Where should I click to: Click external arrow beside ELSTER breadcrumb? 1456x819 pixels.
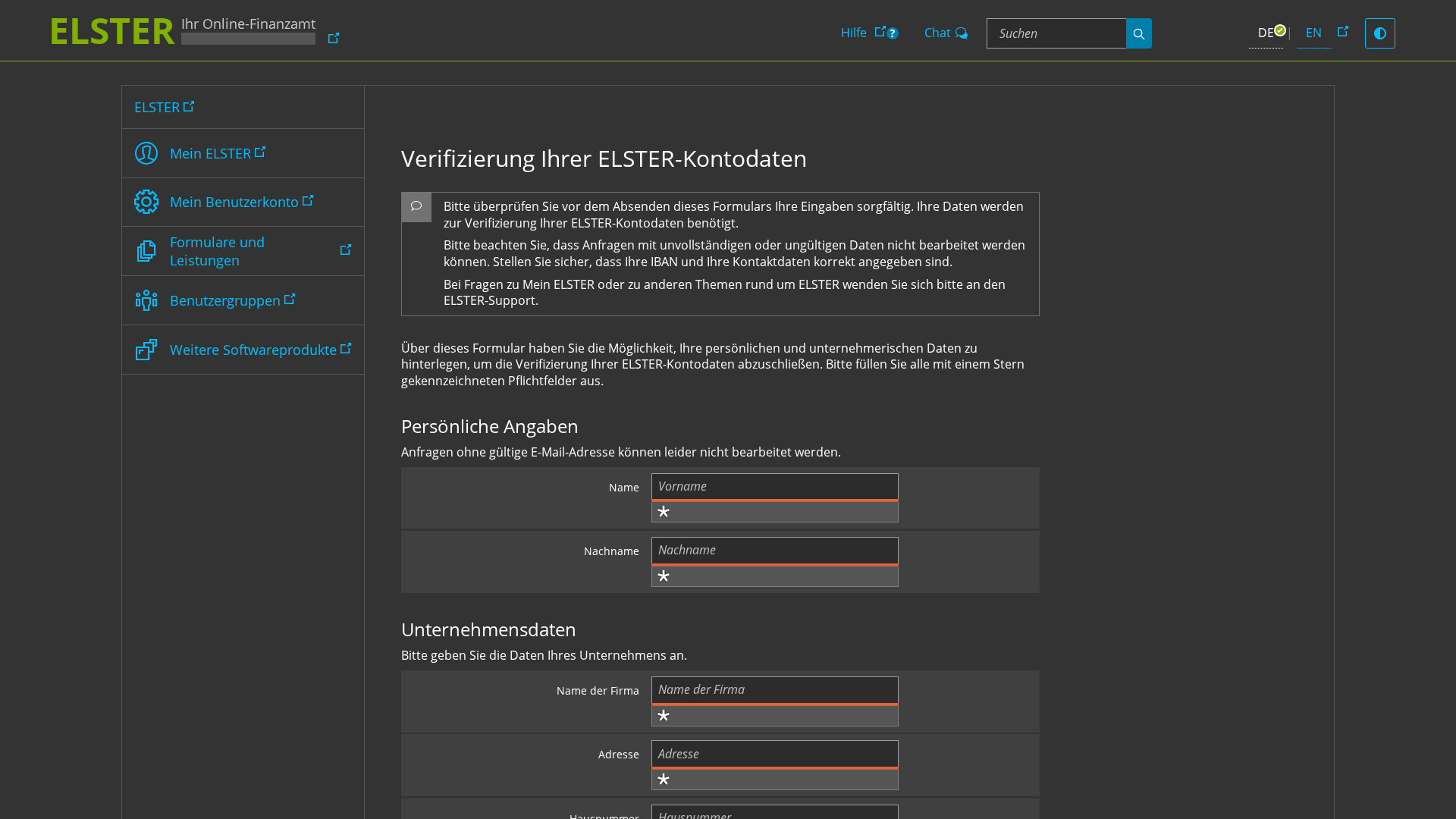coord(189,105)
